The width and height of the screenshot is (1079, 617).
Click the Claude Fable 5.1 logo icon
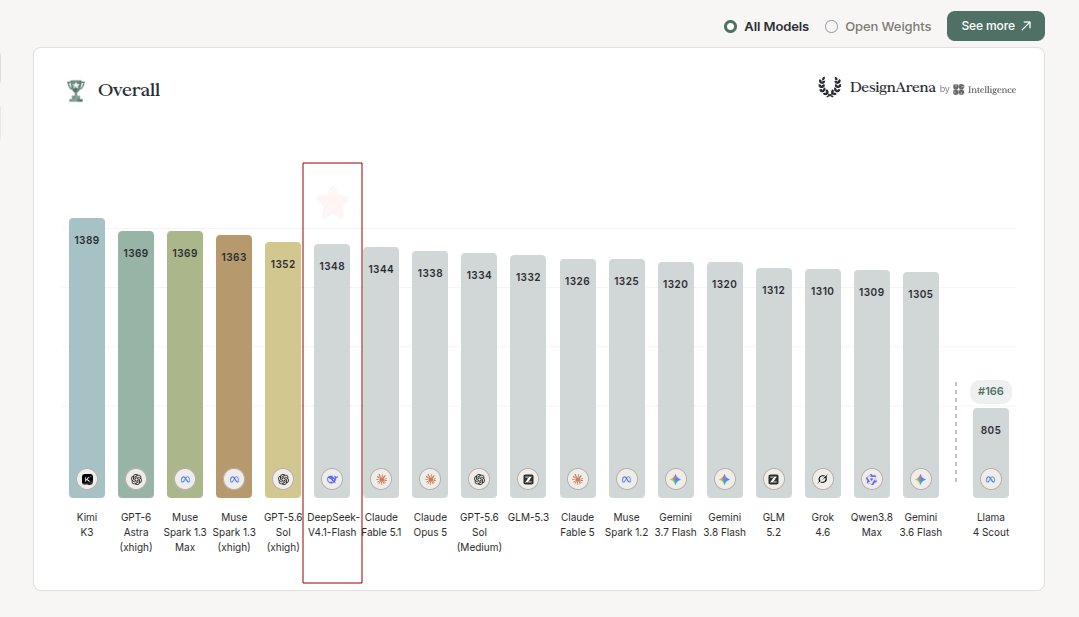(381, 479)
